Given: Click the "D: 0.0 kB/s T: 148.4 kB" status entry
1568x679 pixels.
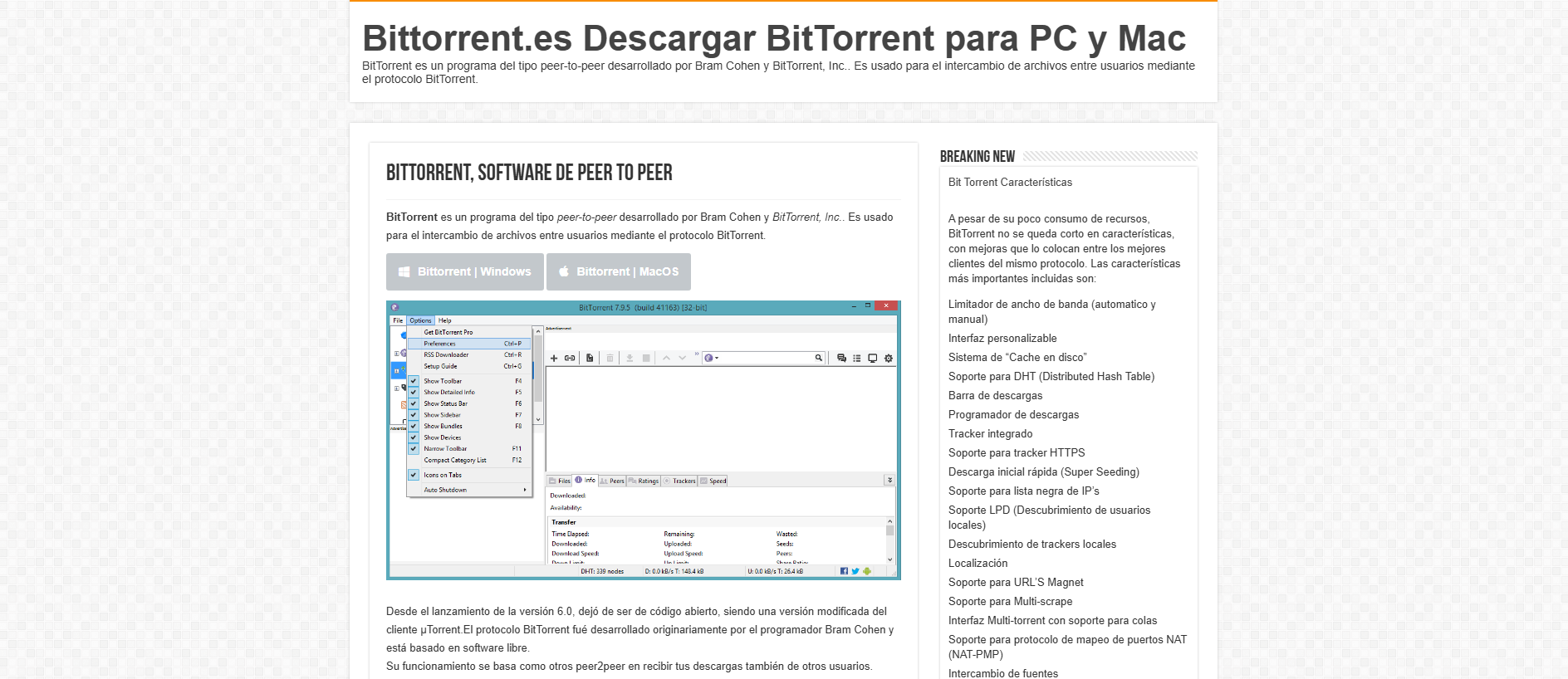Looking at the screenshot, I should (674, 571).
